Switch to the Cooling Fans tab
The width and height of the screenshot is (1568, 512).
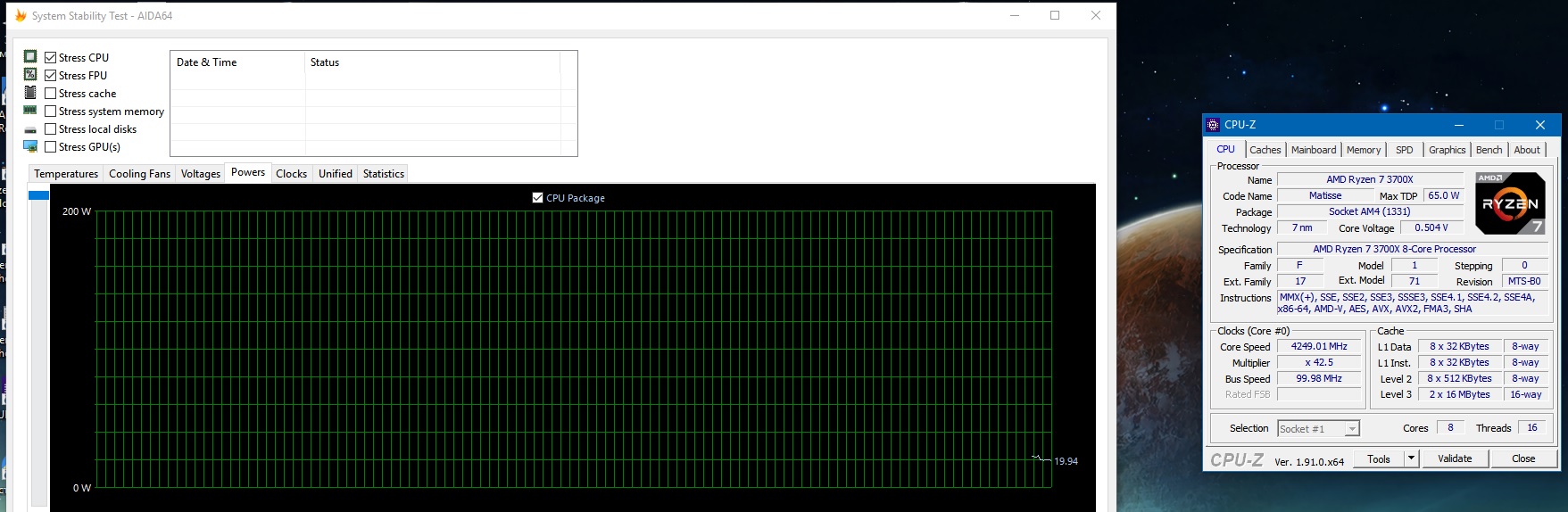point(139,174)
